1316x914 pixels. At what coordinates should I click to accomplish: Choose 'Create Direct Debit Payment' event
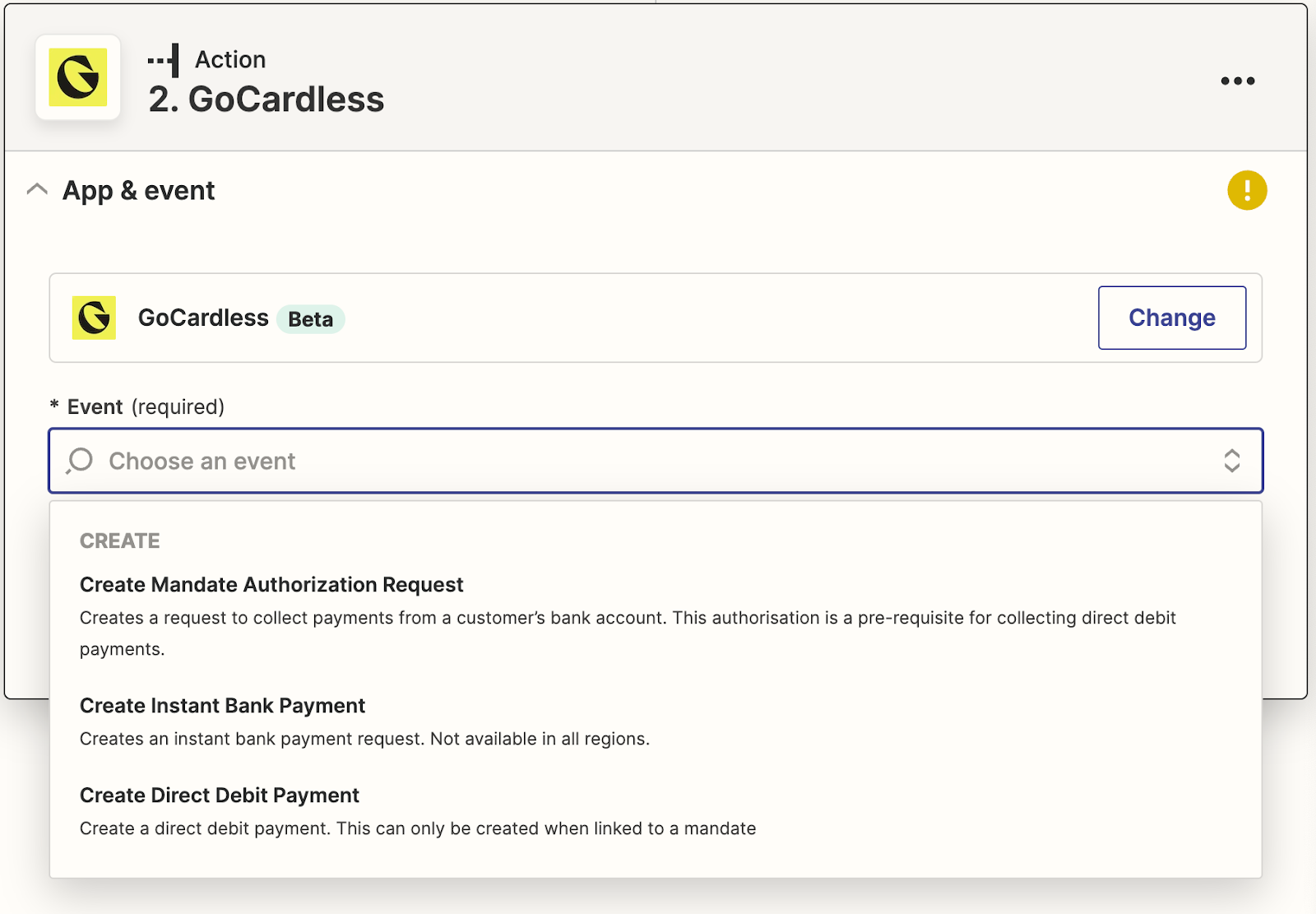coord(220,796)
